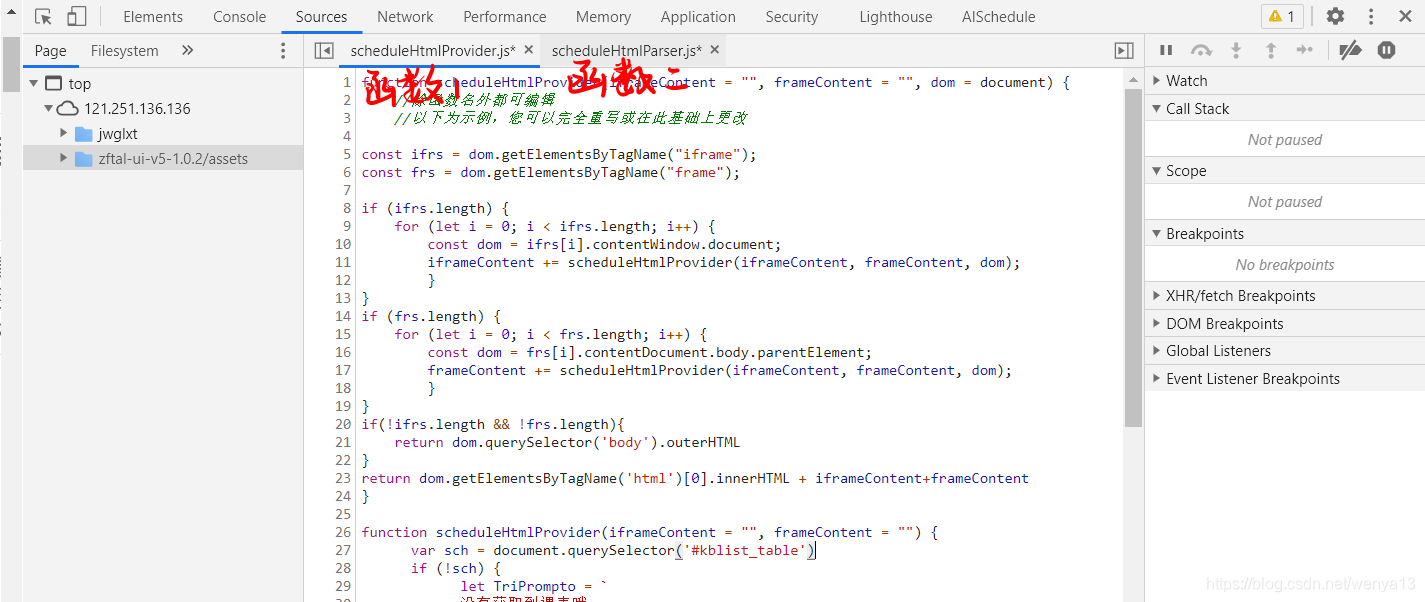The image size is (1425, 602).
Task: Close the scheduleHtmlProvider.js tab
Action: [x=529, y=50]
